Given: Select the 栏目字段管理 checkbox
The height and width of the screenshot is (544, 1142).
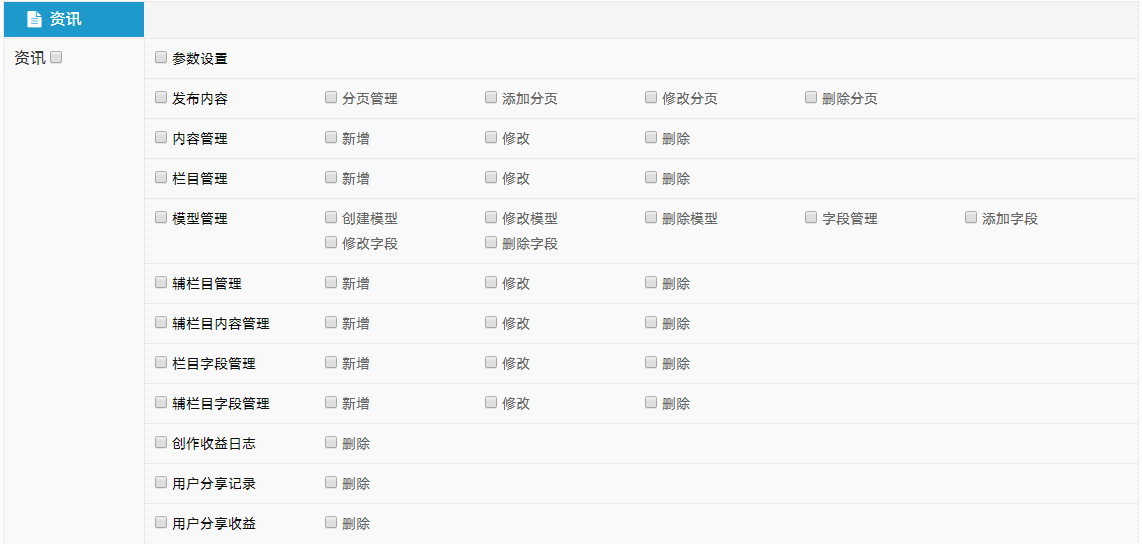Looking at the screenshot, I should 161,363.
